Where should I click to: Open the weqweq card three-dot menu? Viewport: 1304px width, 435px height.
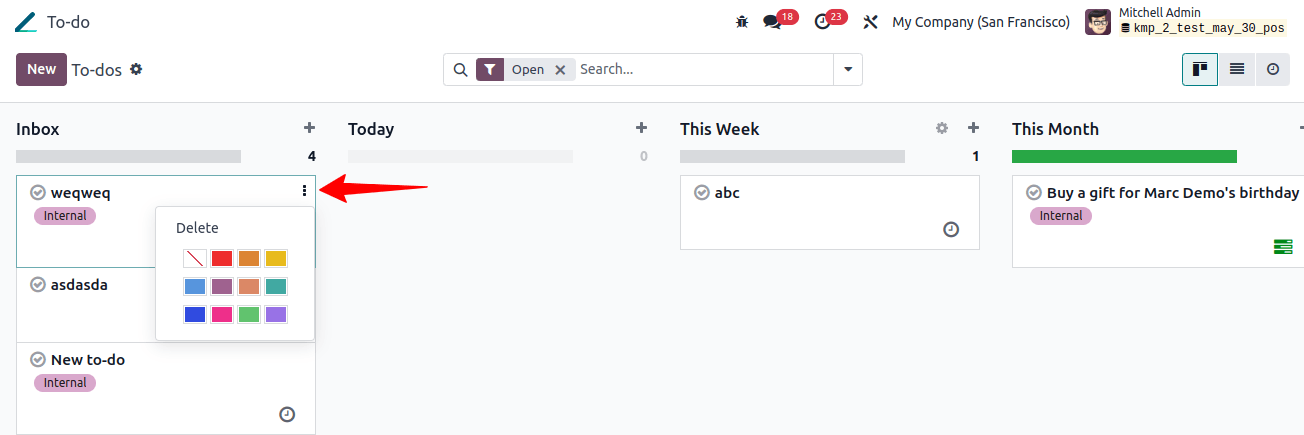[304, 191]
